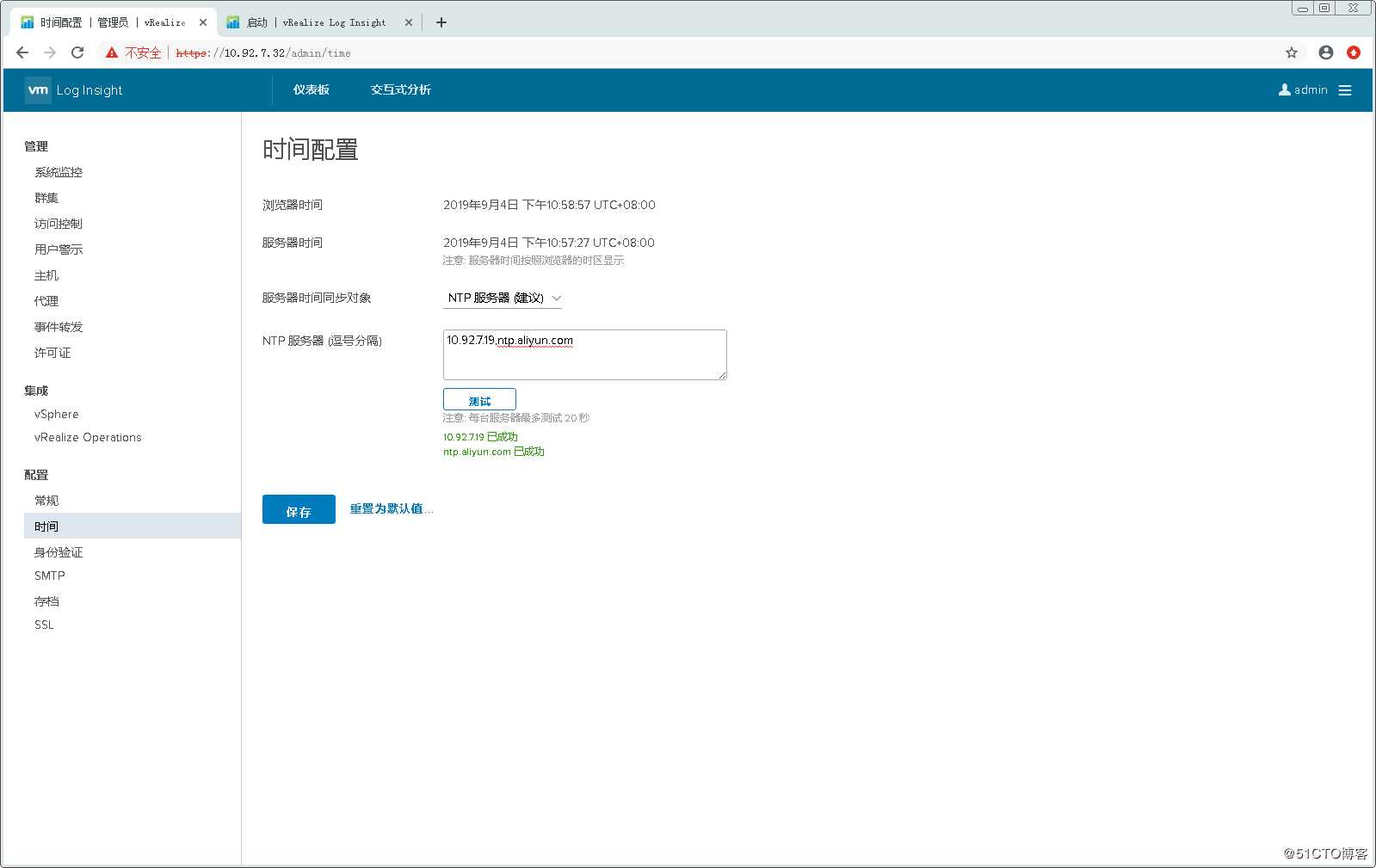Reload the page with refresh icon
This screenshot has height=868, width=1376.
77,52
